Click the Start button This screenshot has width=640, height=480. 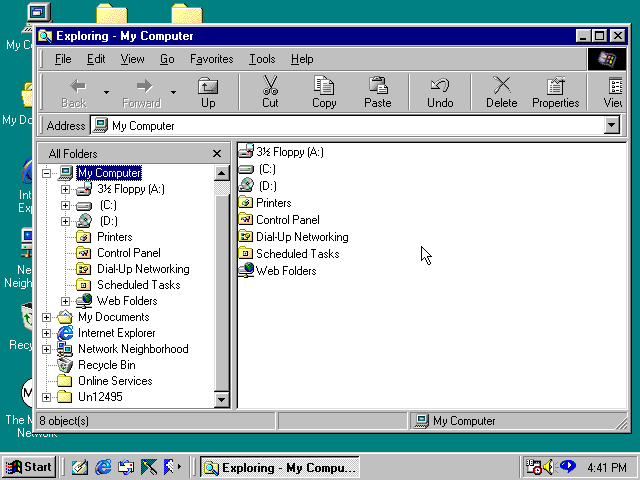click(29, 467)
